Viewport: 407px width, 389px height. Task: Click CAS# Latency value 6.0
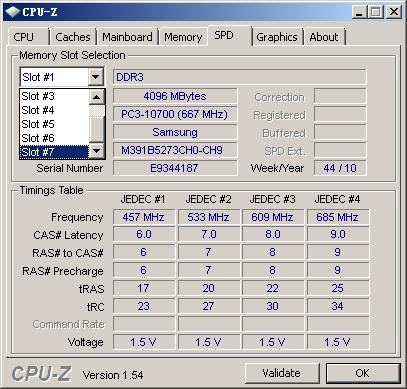point(144,234)
